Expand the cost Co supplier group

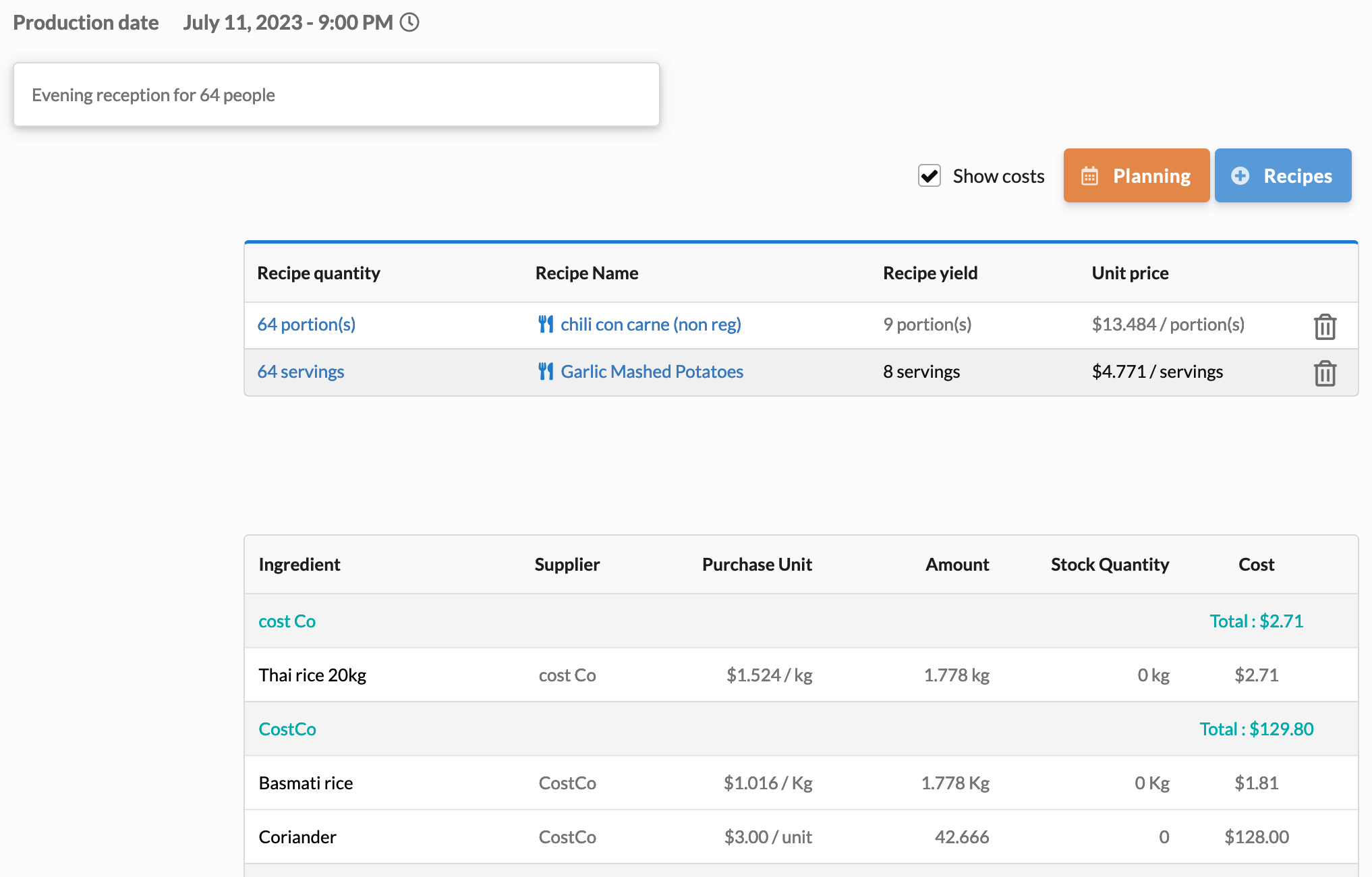(287, 621)
